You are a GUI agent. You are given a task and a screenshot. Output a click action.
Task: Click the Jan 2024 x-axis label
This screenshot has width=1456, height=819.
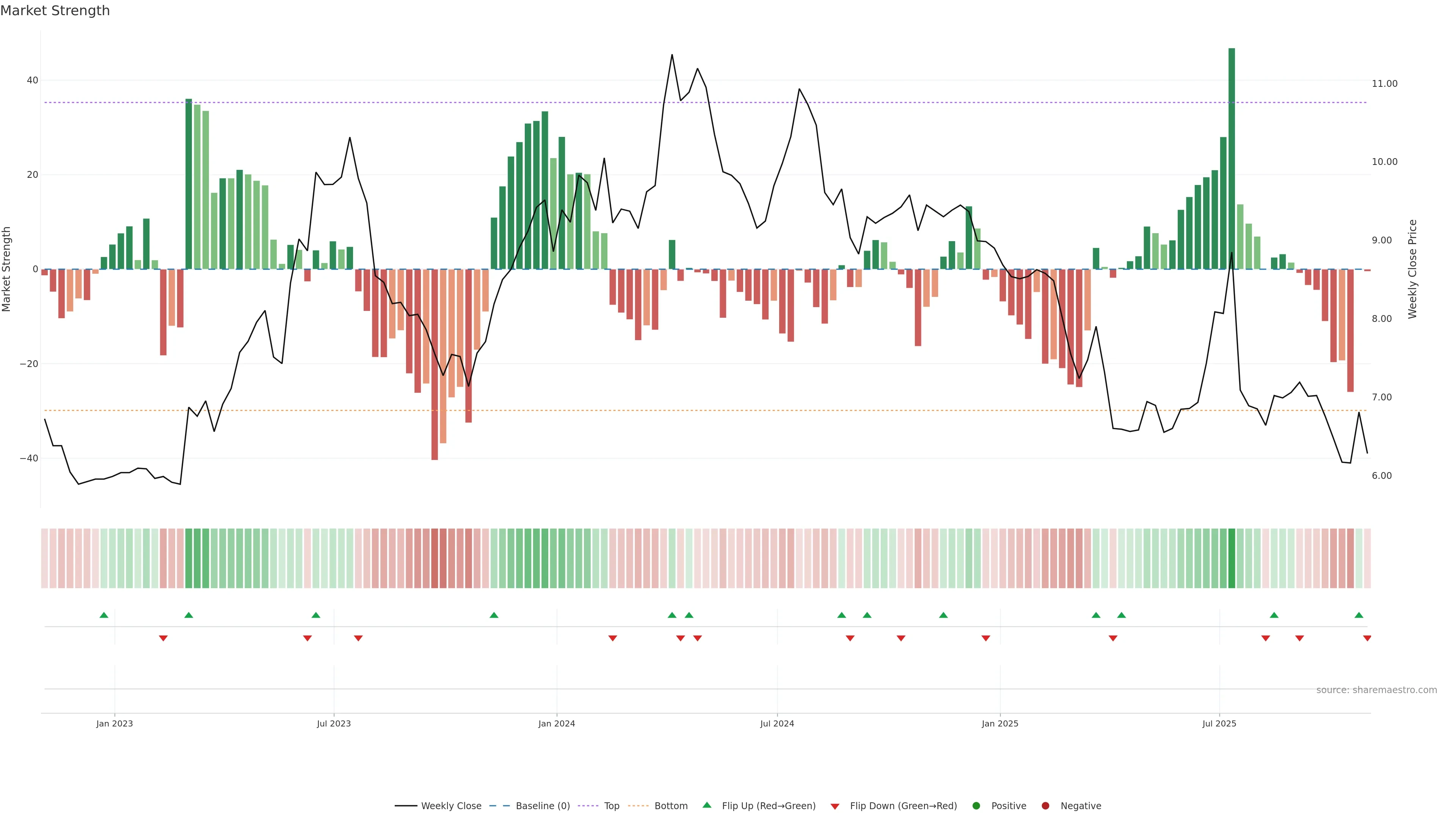[x=556, y=723]
